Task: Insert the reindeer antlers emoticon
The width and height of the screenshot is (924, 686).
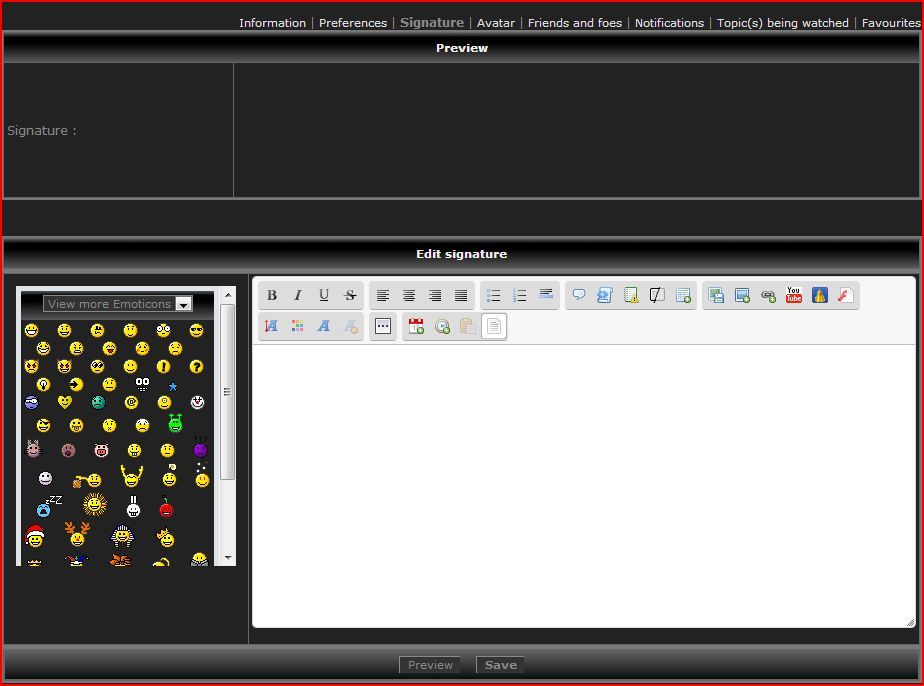Action: [77, 534]
